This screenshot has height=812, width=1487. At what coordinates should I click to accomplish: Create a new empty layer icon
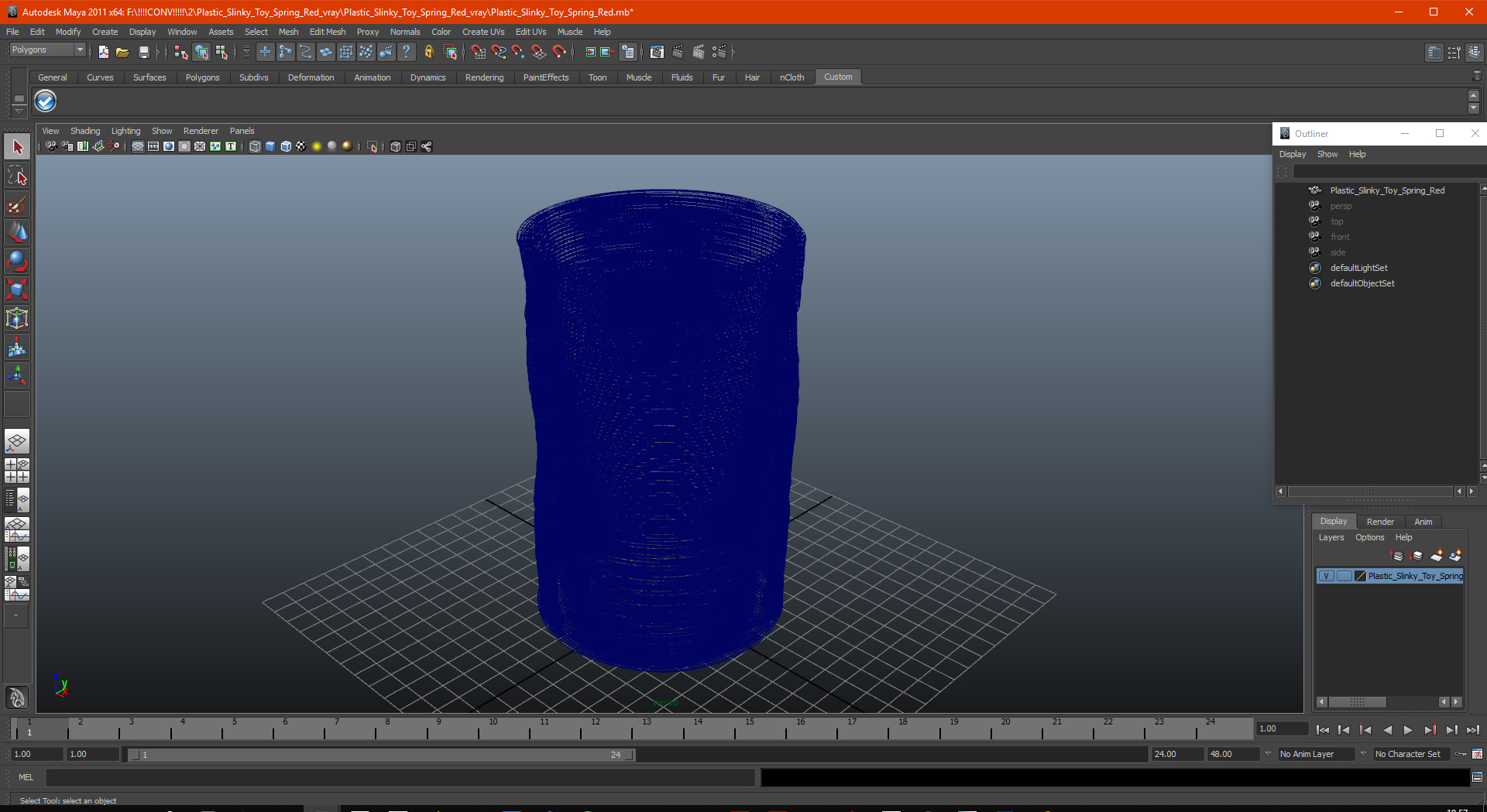[x=1436, y=556]
